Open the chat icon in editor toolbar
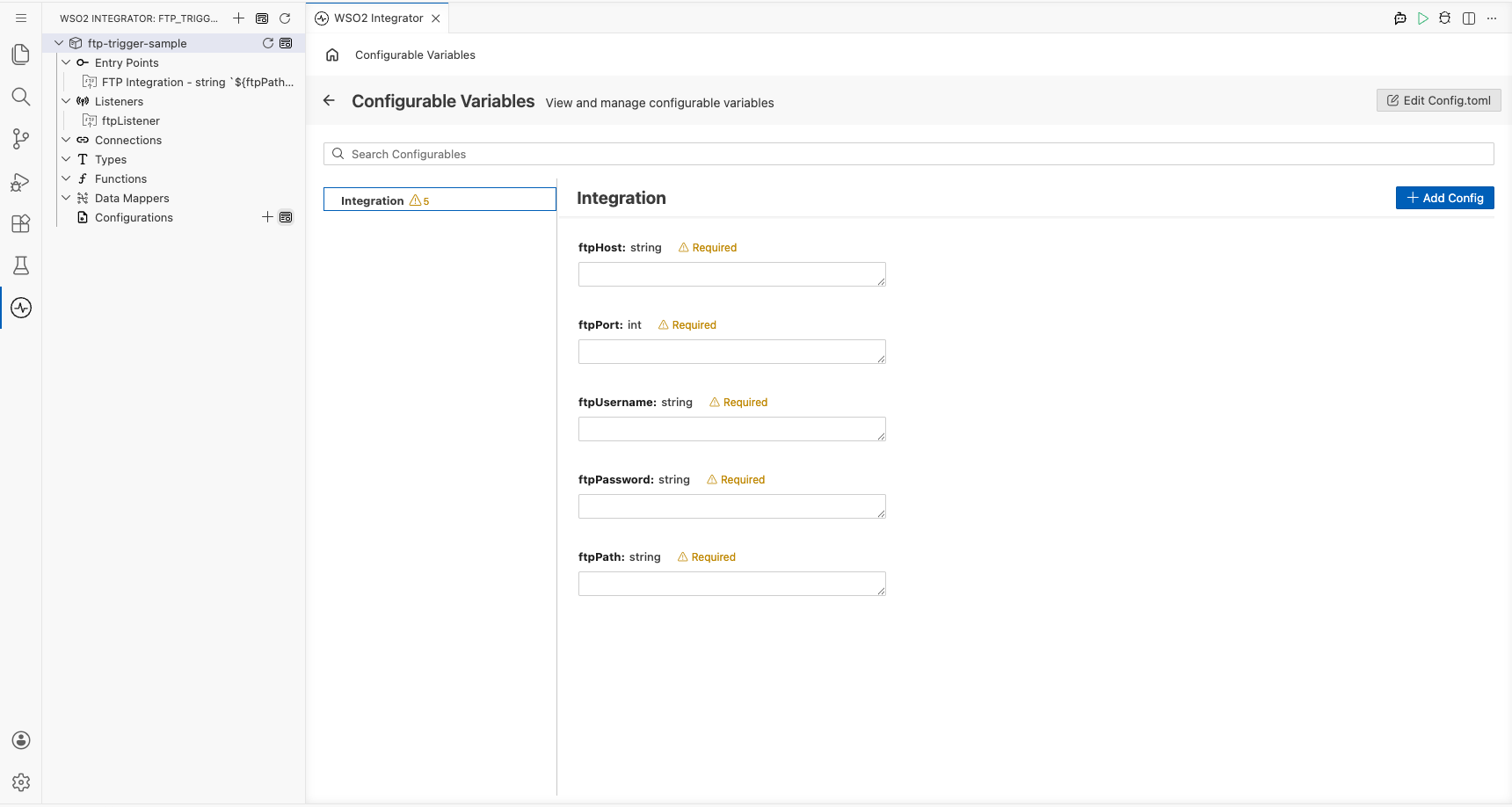 (1400, 18)
